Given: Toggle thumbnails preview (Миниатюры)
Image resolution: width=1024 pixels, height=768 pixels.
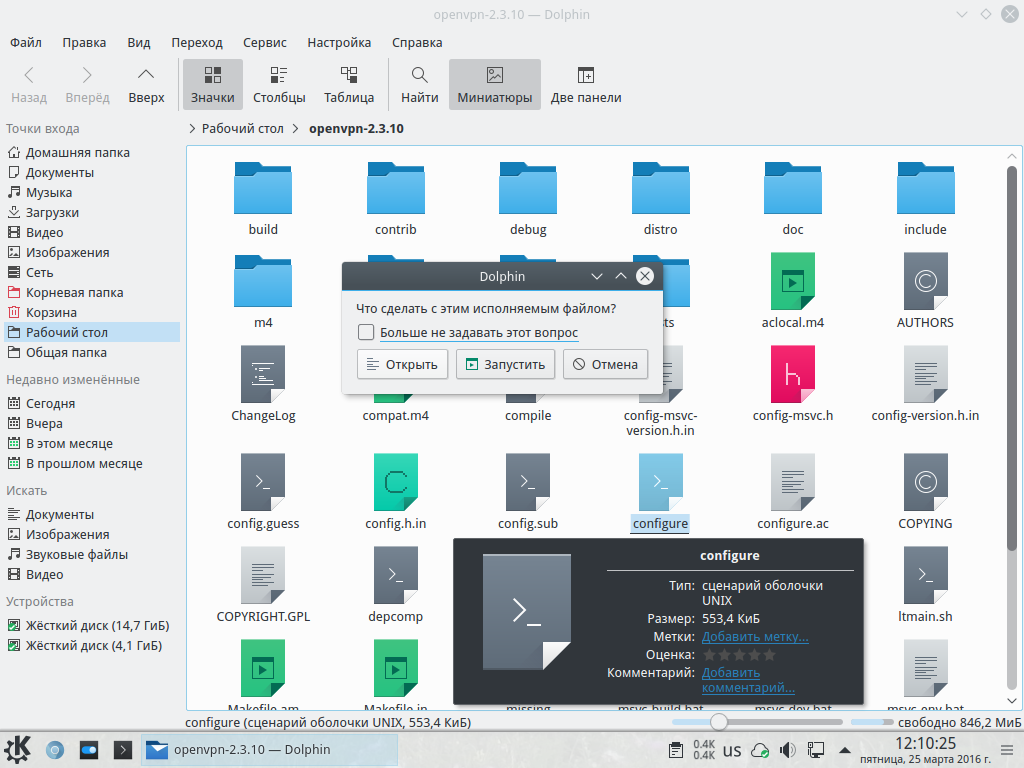Looking at the screenshot, I should pos(494,85).
